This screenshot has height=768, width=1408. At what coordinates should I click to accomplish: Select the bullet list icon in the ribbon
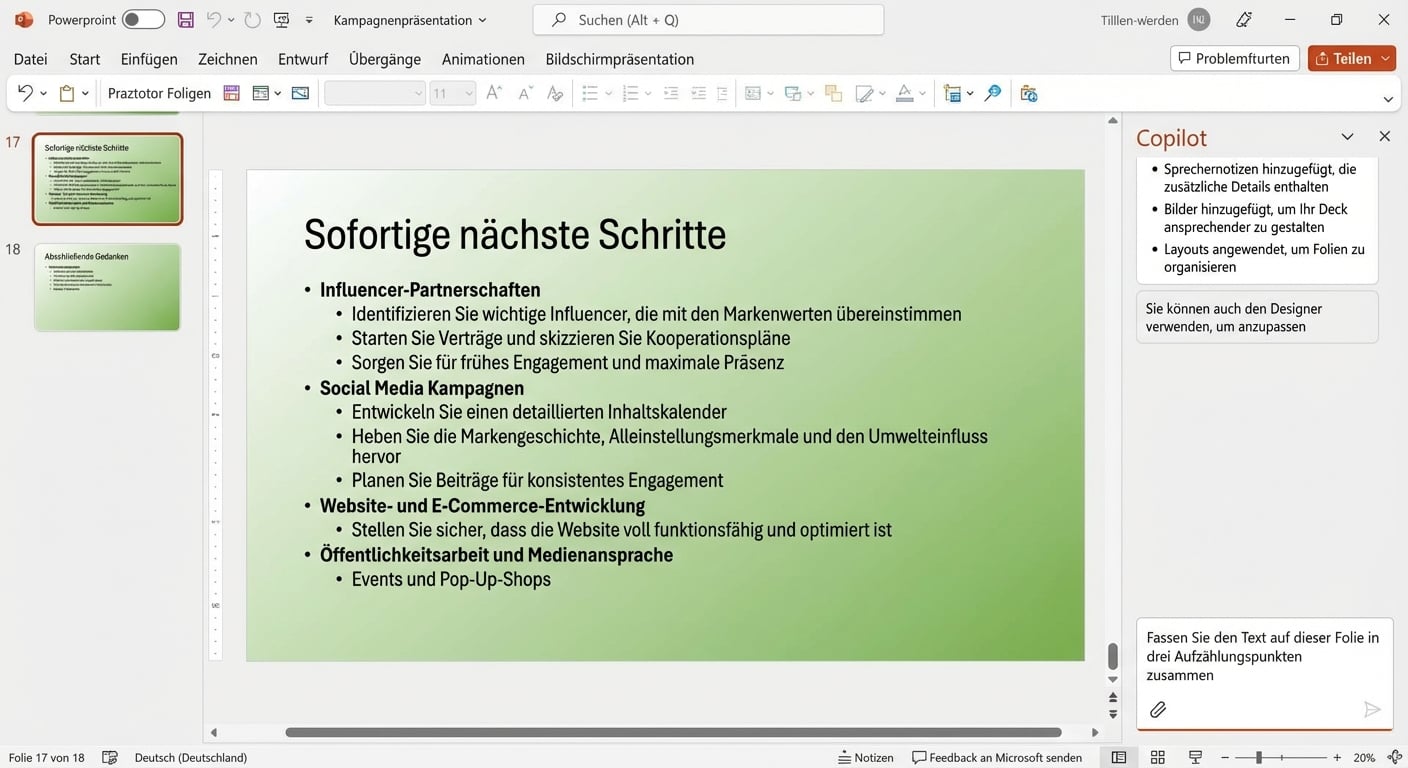click(590, 93)
